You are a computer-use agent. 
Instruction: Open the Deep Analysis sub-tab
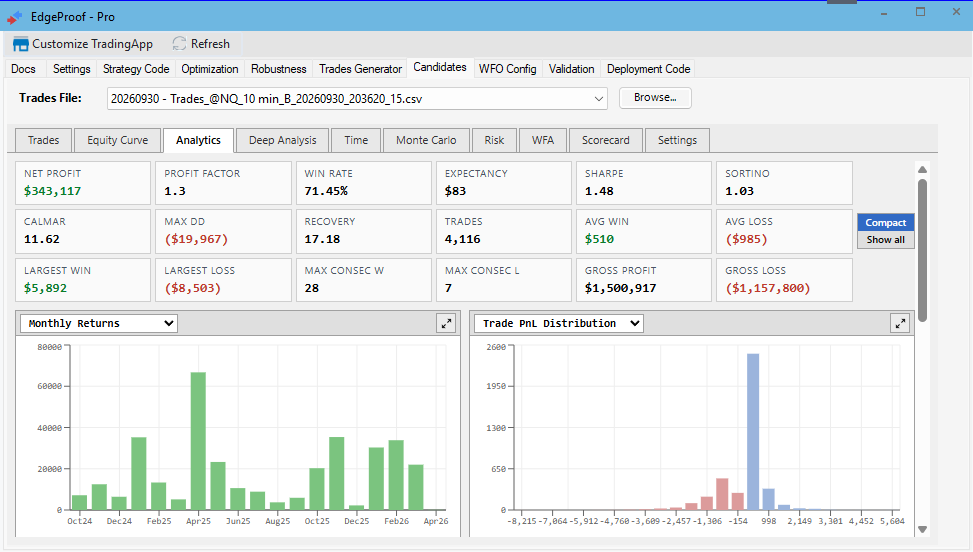pos(283,140)
